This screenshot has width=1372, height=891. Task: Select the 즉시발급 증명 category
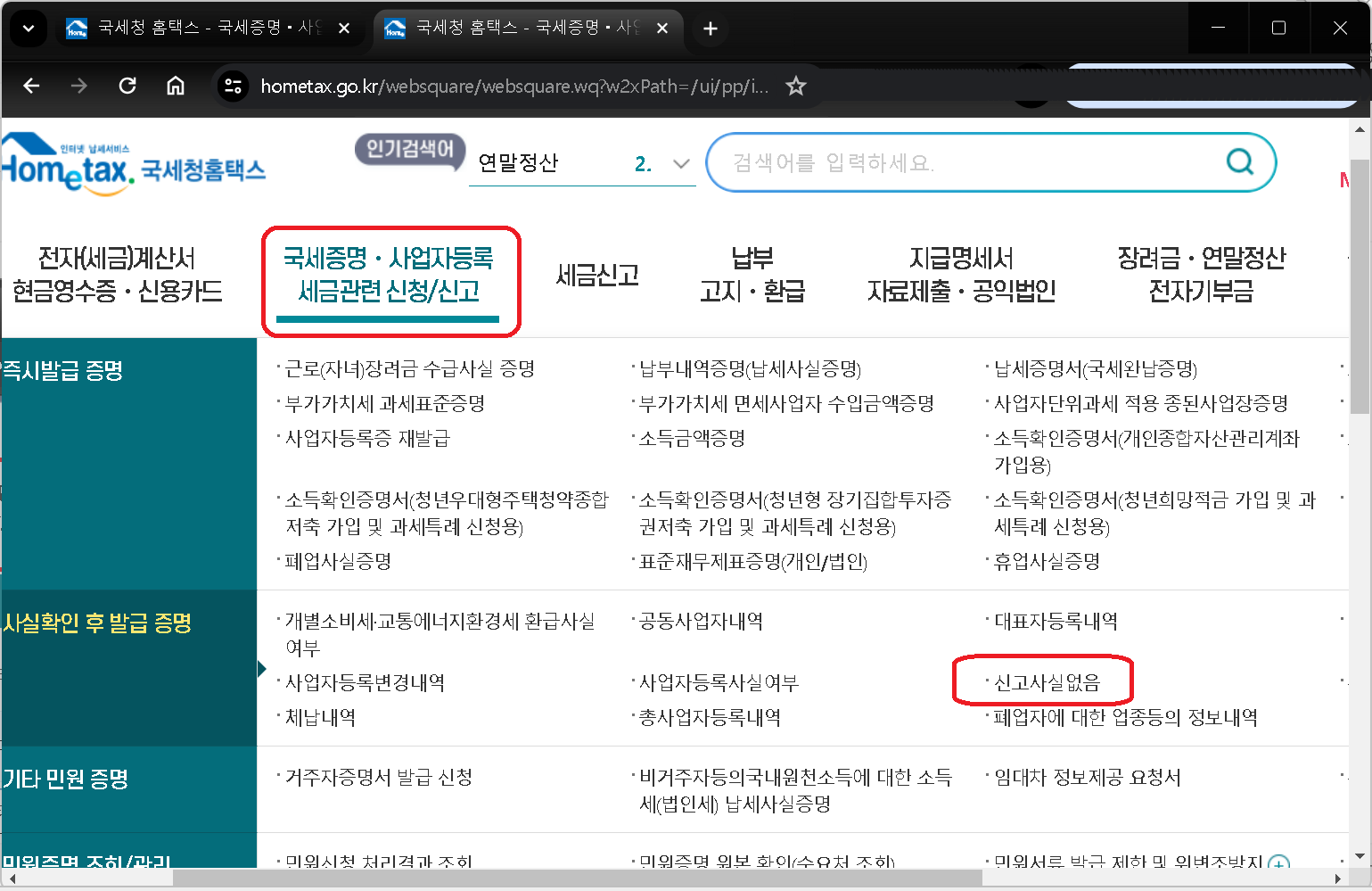62,370
